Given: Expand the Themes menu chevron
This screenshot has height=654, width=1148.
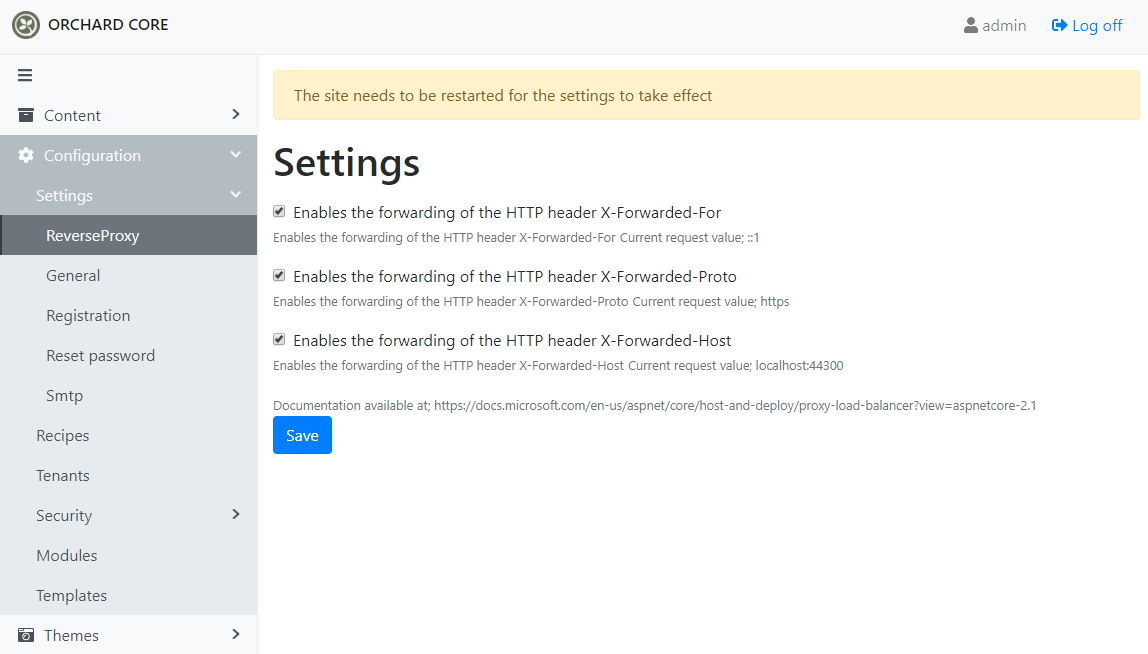Looking at the screenshot, I should click(x=236, y=634).
